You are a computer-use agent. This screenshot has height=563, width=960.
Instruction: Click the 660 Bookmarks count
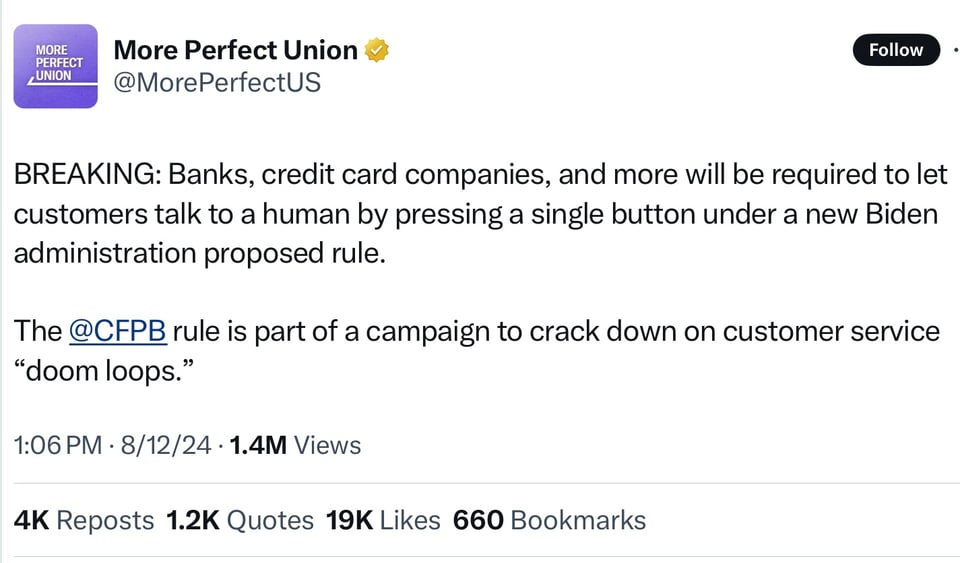click(x=549, y=520)
